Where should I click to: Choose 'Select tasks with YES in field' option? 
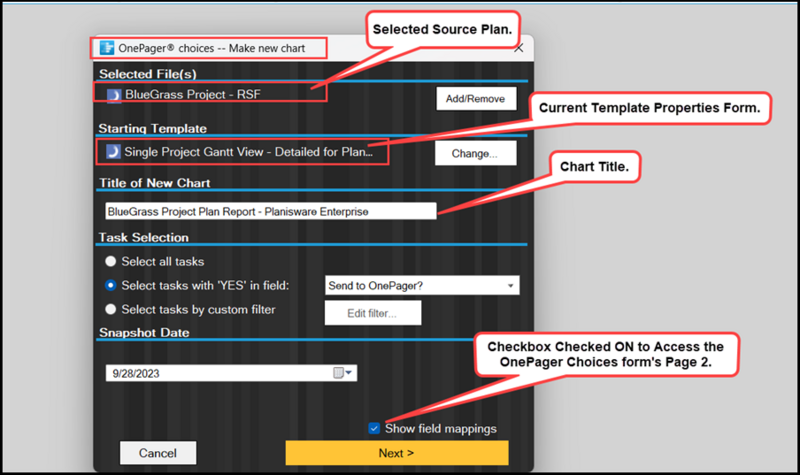click(x=110, y=286)
